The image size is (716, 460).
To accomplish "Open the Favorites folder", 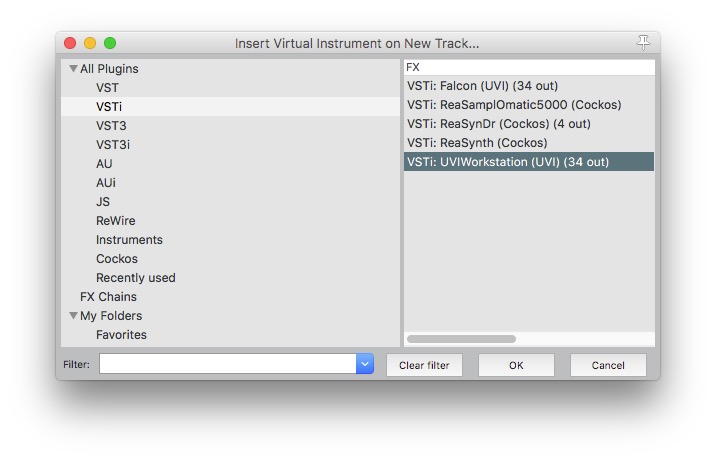I will [x=121, y=335].
